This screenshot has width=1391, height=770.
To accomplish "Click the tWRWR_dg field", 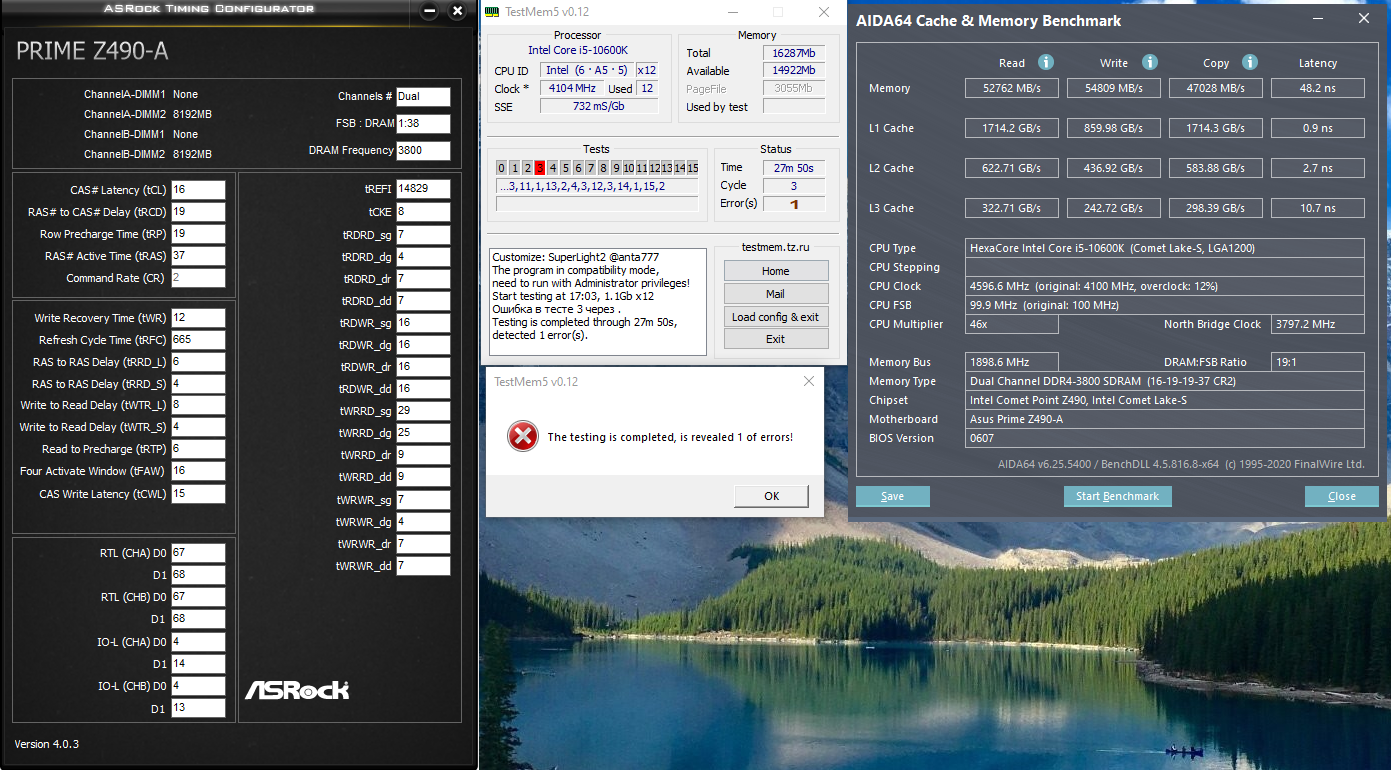I will [423, 522].
